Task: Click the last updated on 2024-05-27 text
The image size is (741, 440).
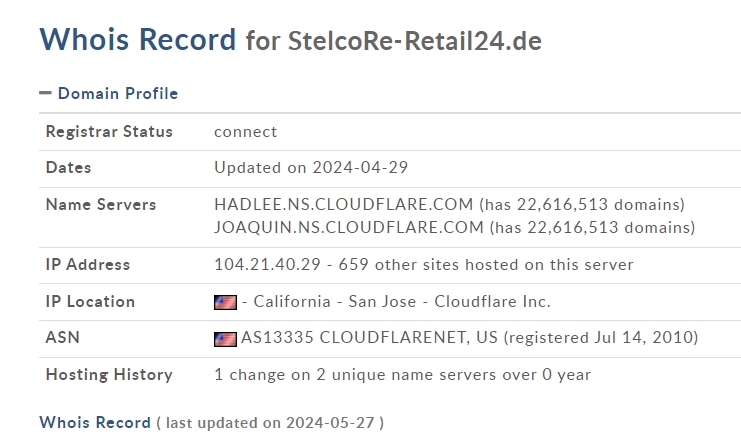Action: pos(270,423)
